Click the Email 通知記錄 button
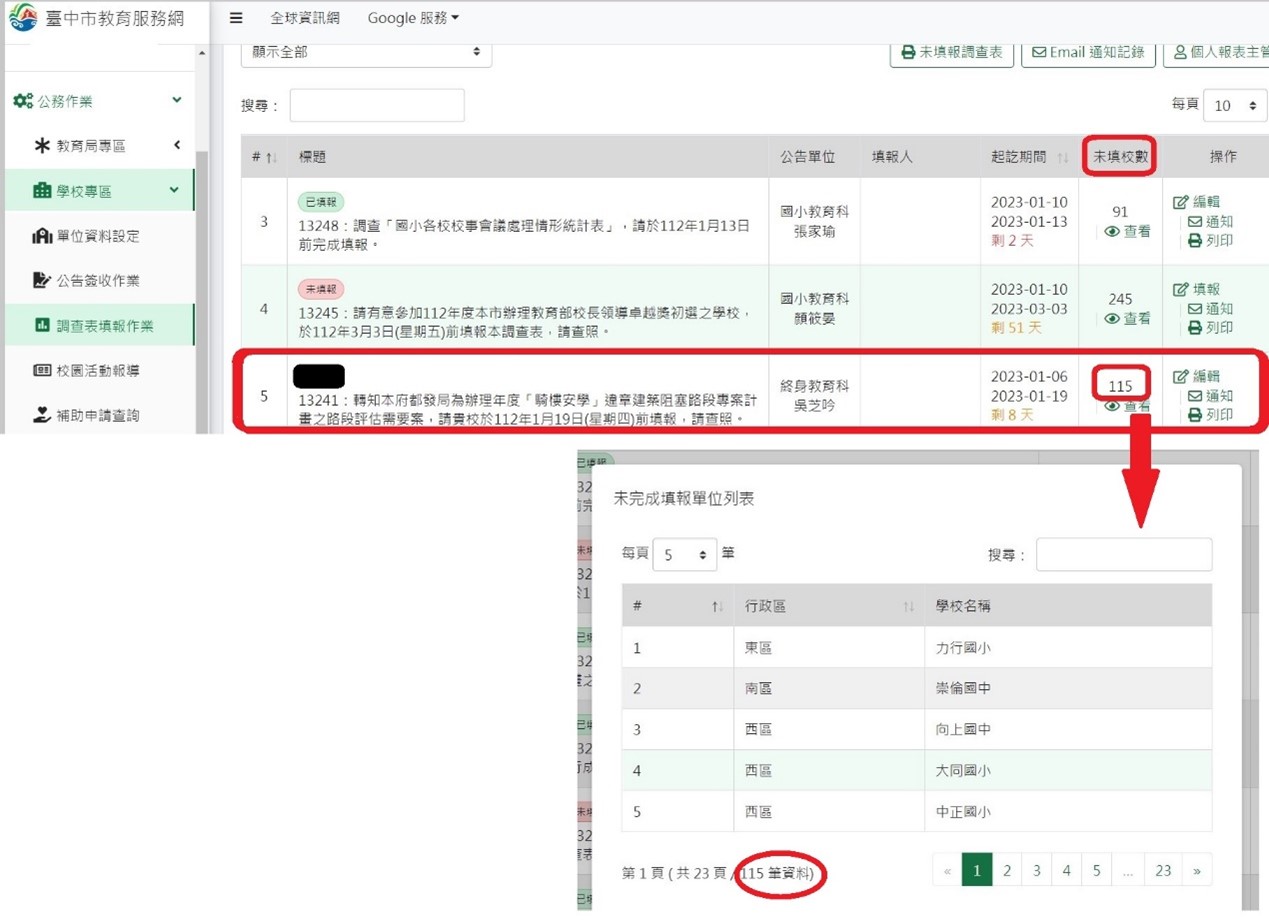The height and width of the screenshot is (921, 1269). pyautogui.click(x=1088, y=52)
